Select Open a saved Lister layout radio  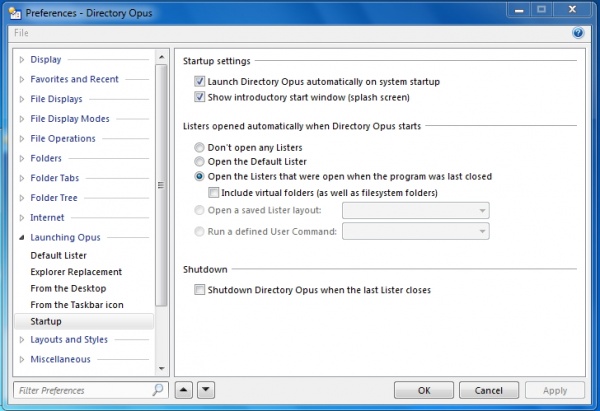199,210
